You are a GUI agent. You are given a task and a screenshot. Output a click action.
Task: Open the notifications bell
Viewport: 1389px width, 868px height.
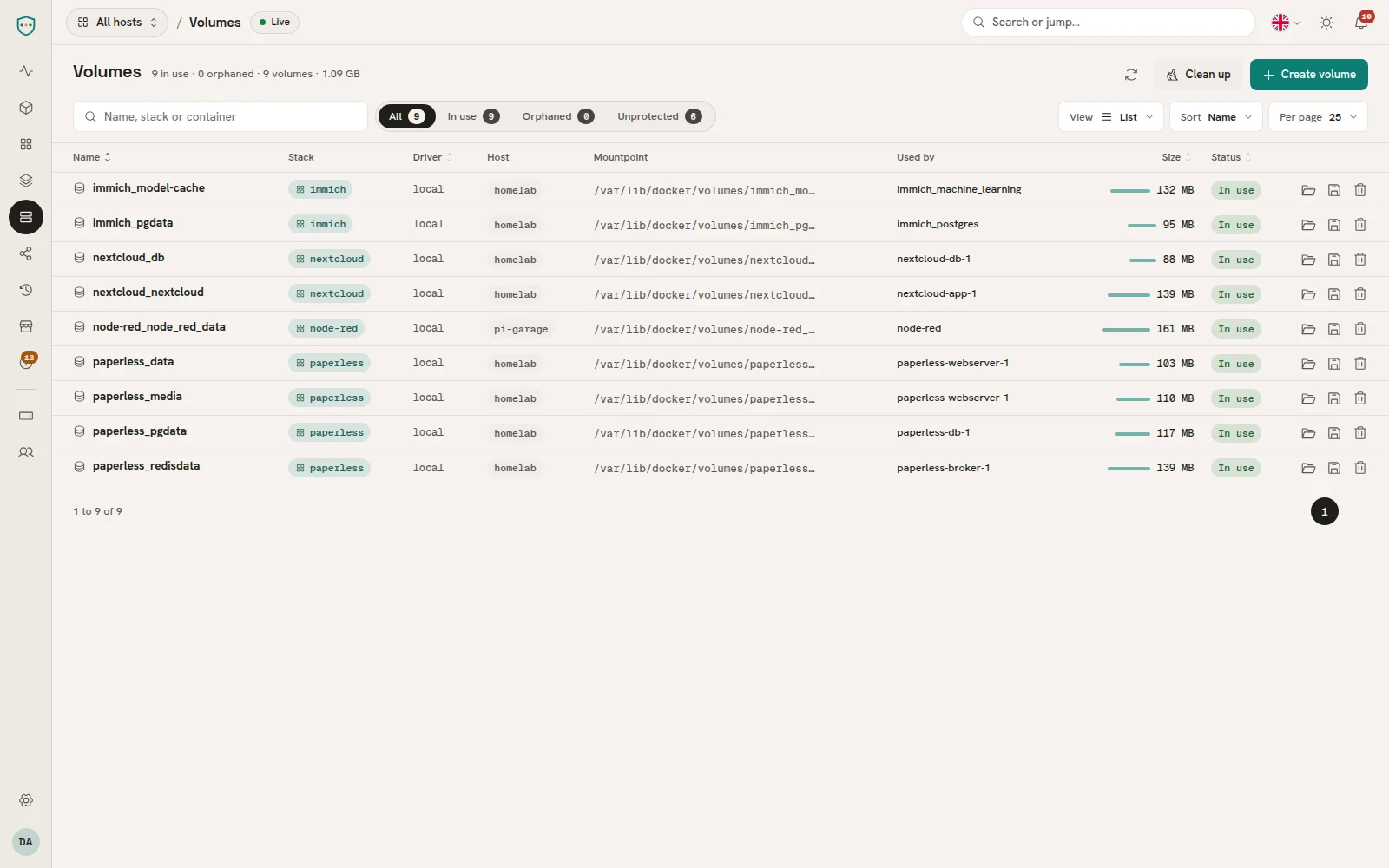tap(1361, 23)
